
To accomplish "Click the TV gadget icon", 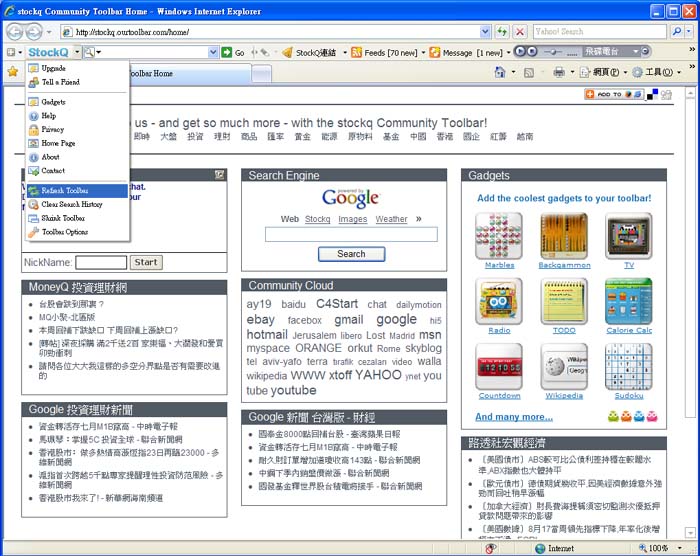I will pyautogui.click(x=629, y=236).
